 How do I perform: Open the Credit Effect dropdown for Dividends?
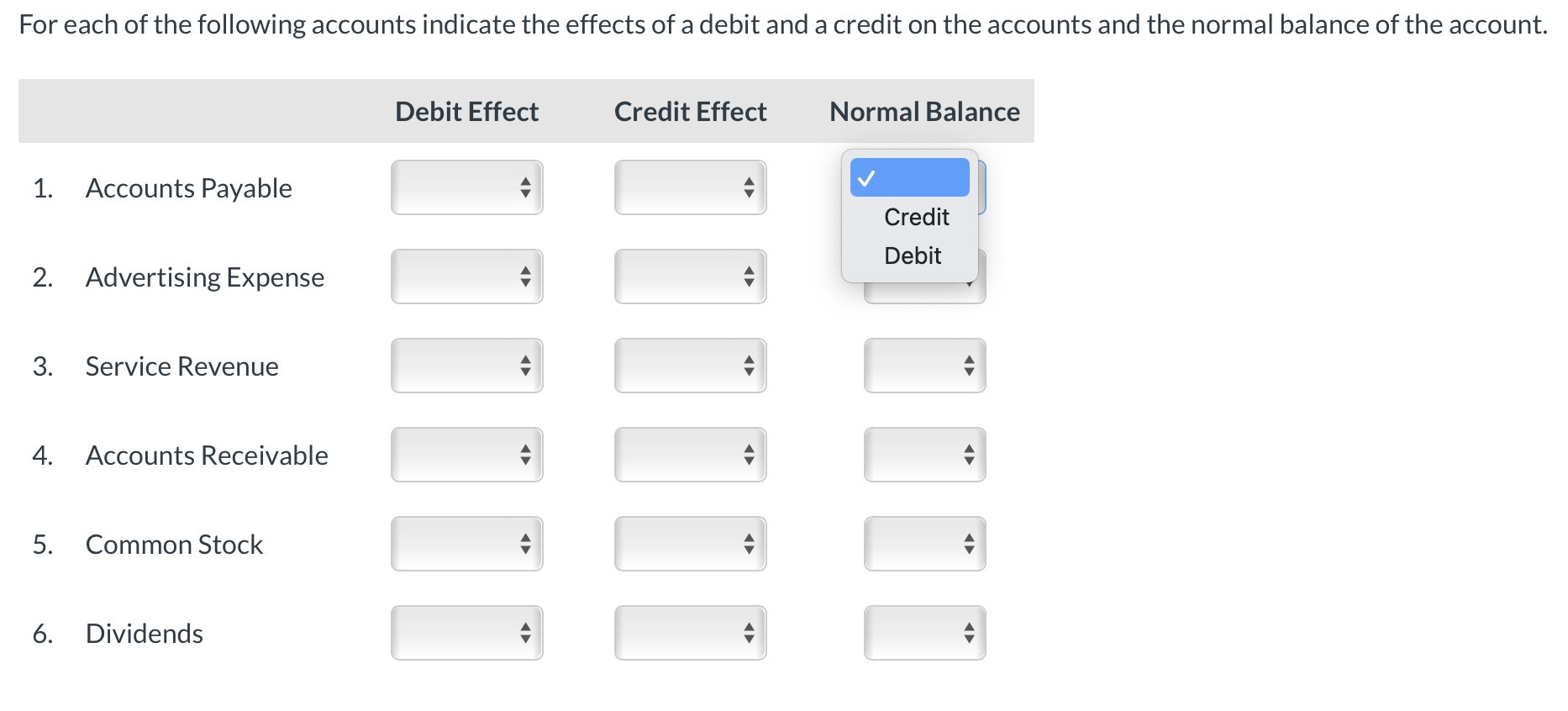click(x=690, y=633)
